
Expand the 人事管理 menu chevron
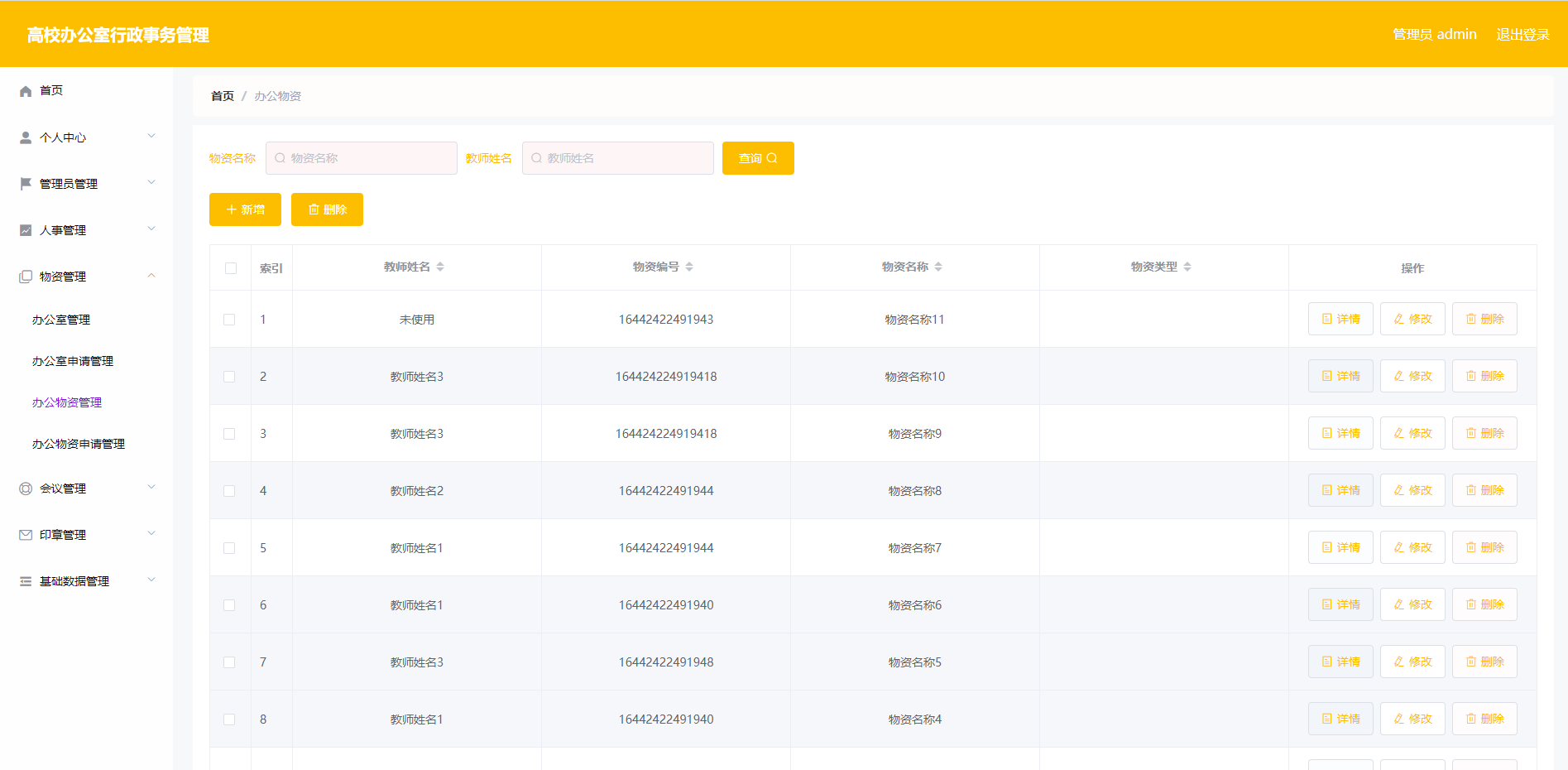point(151,229)
